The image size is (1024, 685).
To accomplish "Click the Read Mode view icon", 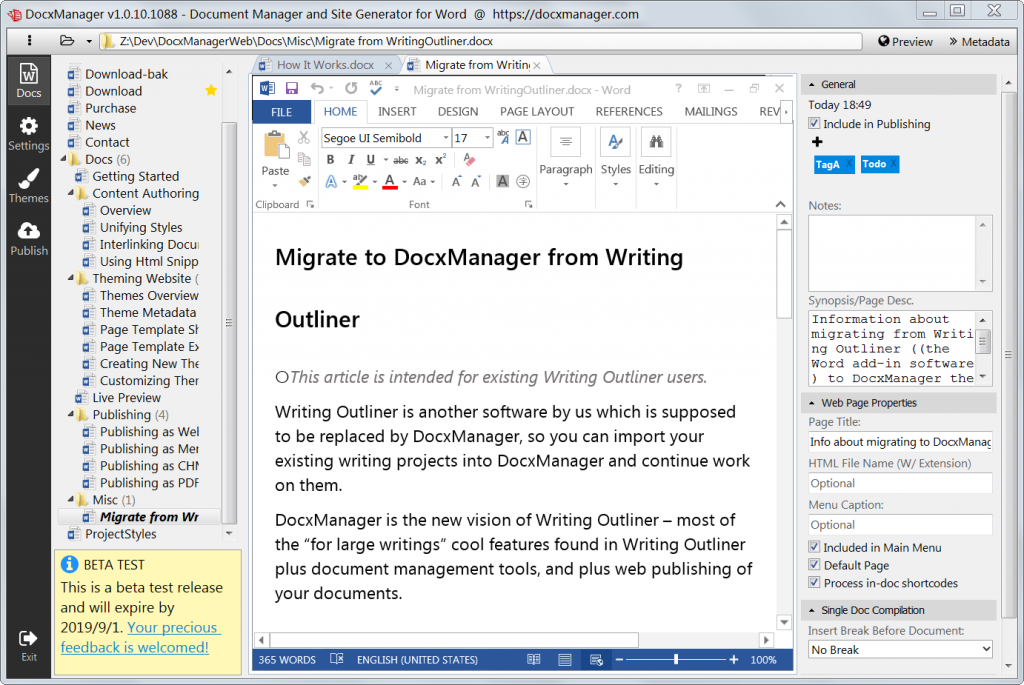I will tap(534, 660).
